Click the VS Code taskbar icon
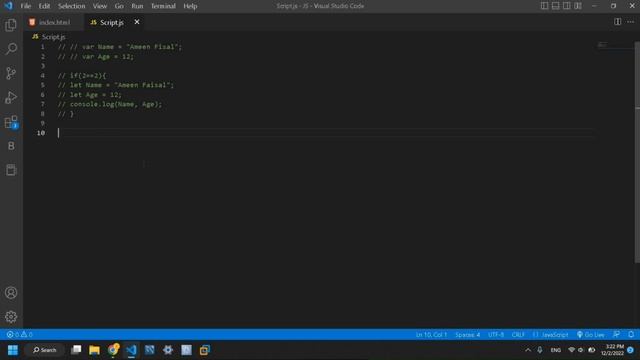This screenshot has width=640, height=360. click(131, 350)
